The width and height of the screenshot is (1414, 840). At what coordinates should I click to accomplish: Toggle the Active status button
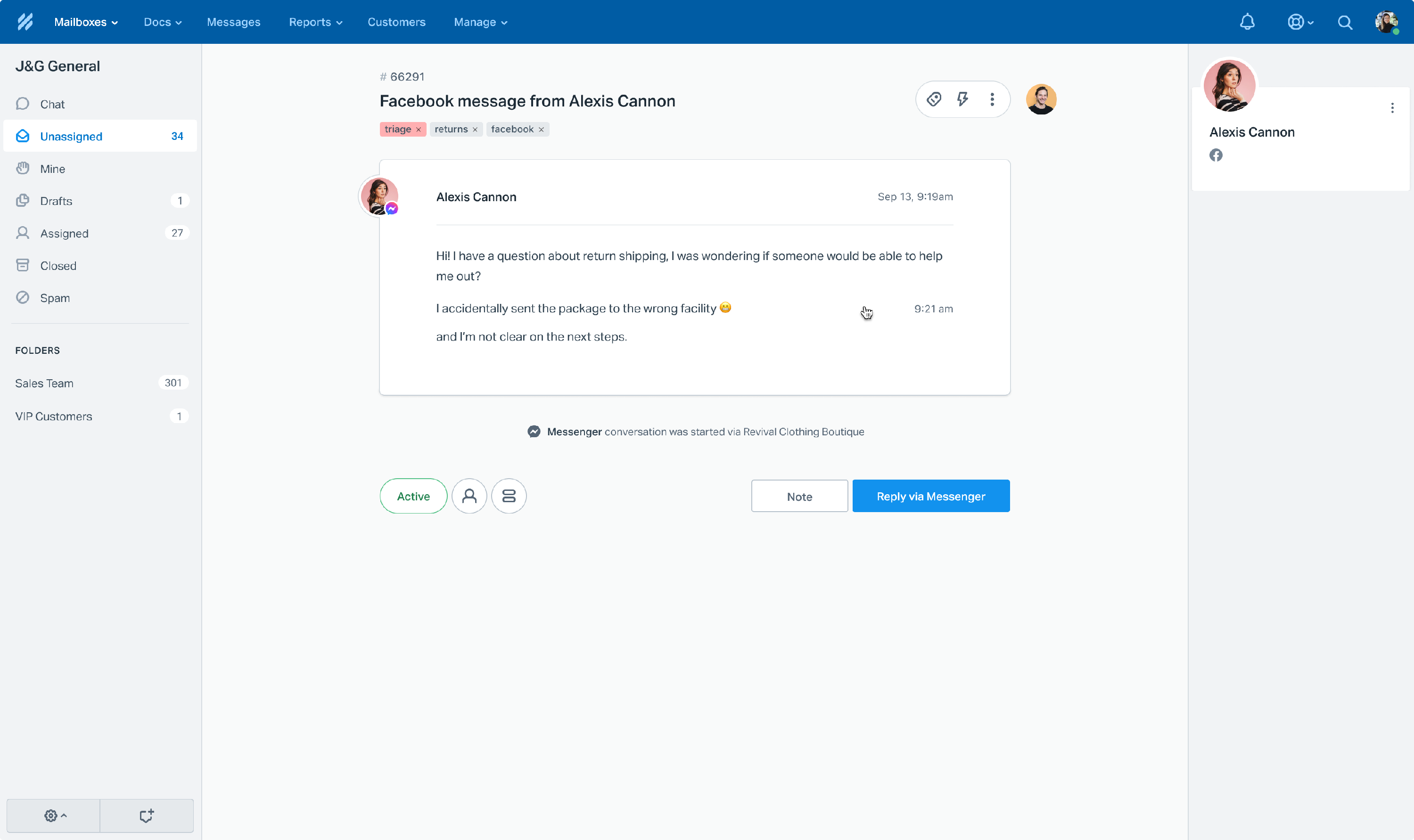coord(413,496)
